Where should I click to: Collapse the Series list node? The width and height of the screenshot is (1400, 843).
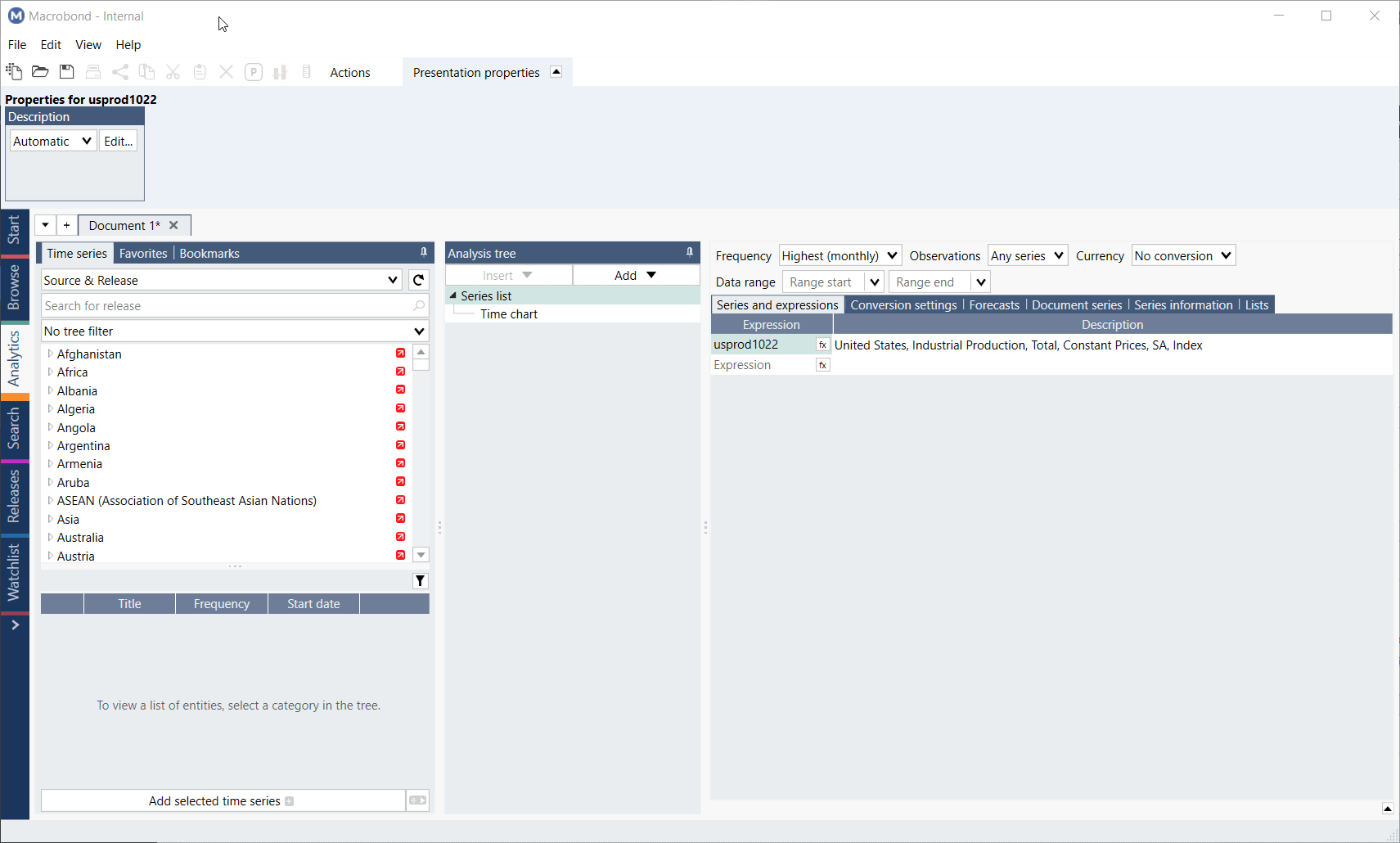click(x=453, y=295)
